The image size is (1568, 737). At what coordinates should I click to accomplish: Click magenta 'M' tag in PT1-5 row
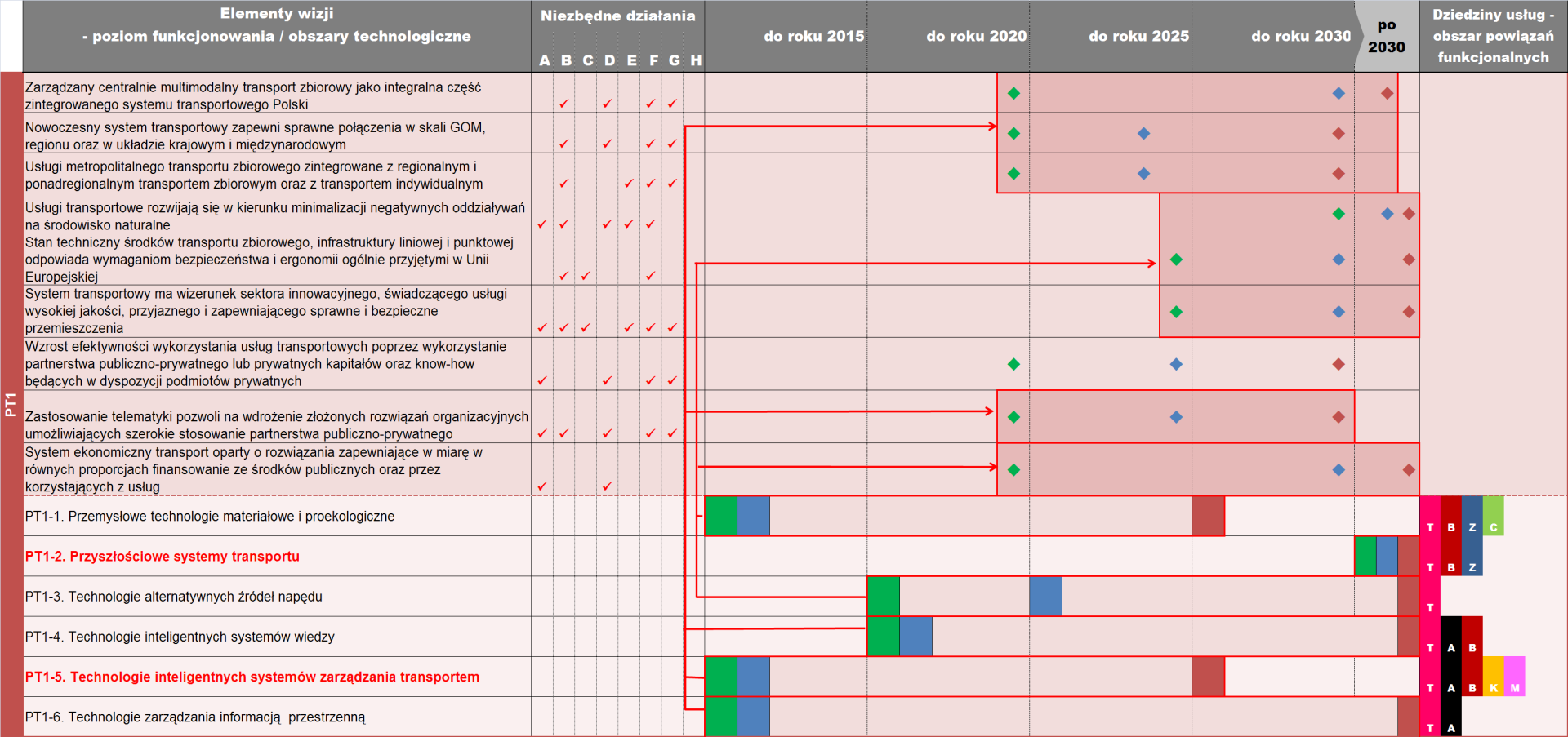pyautogui.click(x=1514, y=677)
